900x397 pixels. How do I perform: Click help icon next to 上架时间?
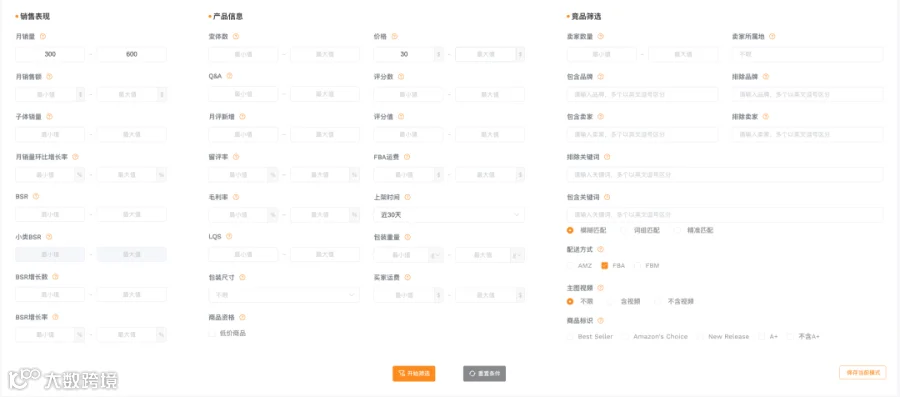click(408, 197)
